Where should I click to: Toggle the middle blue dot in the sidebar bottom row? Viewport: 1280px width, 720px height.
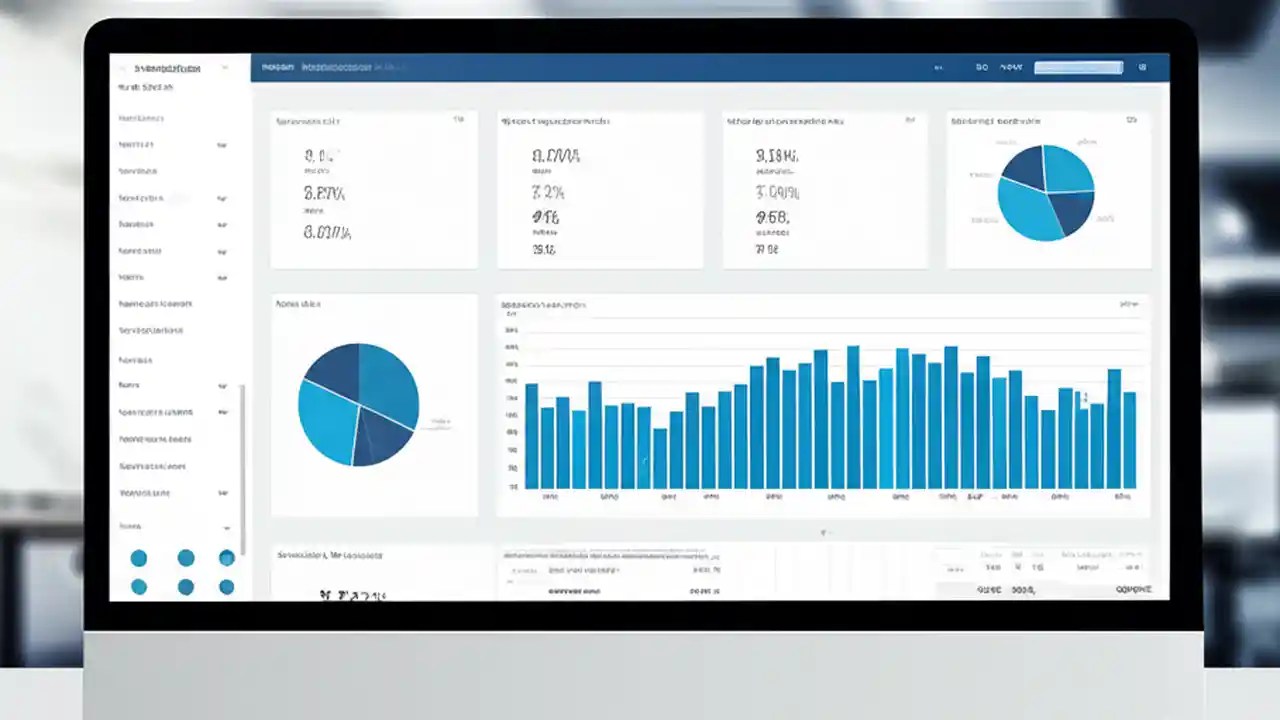pyautogui.click(x=186, y=587)
